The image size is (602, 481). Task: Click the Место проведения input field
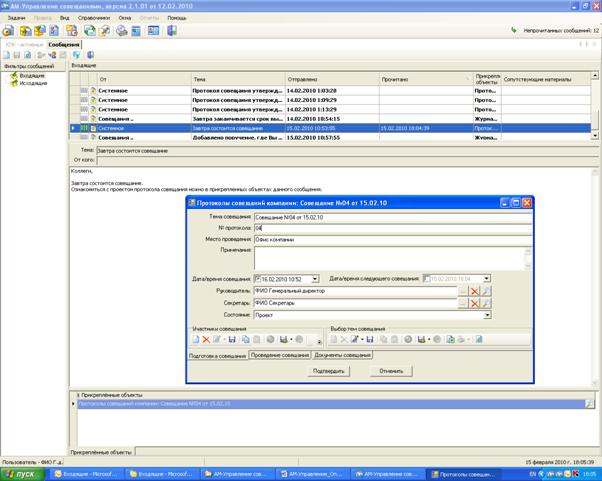370,239
